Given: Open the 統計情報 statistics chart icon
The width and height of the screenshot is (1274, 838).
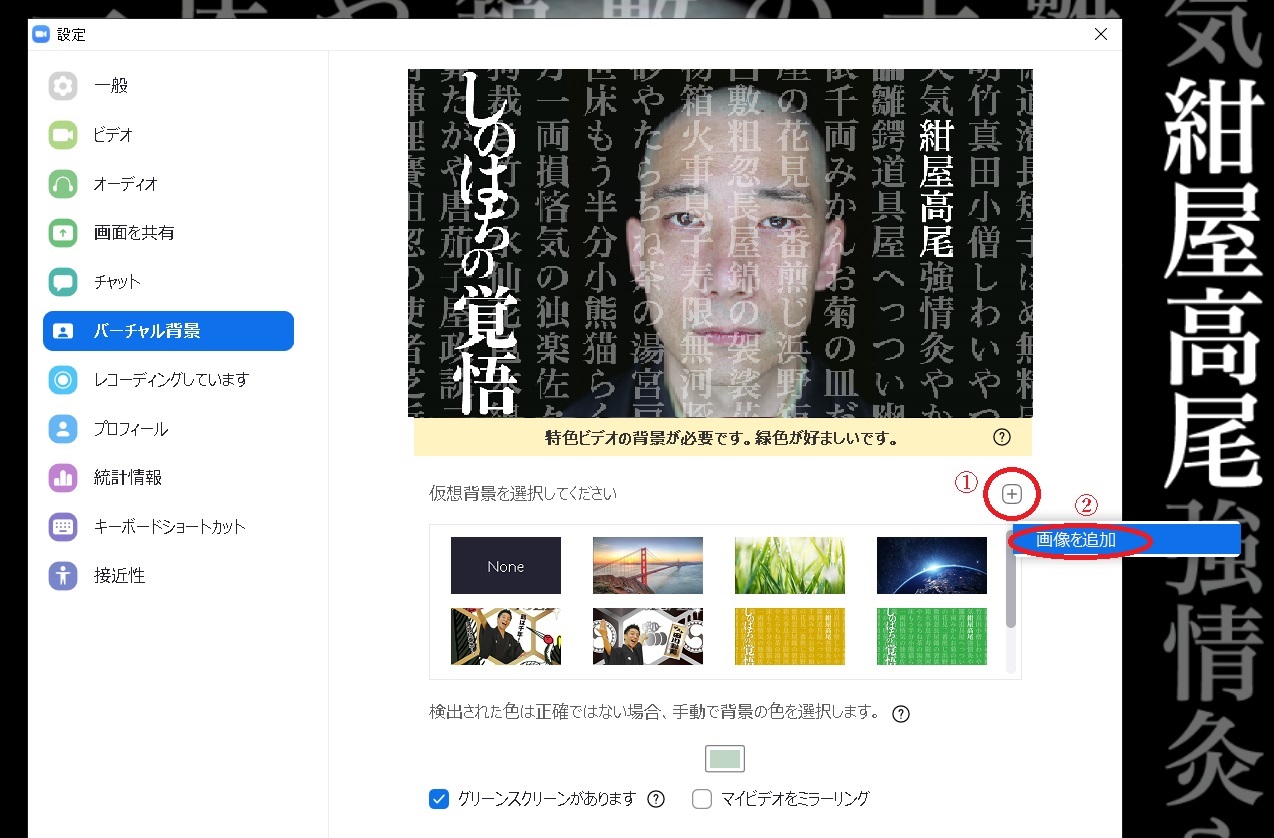Looking at the screenshot, I should tap(63, 478).
